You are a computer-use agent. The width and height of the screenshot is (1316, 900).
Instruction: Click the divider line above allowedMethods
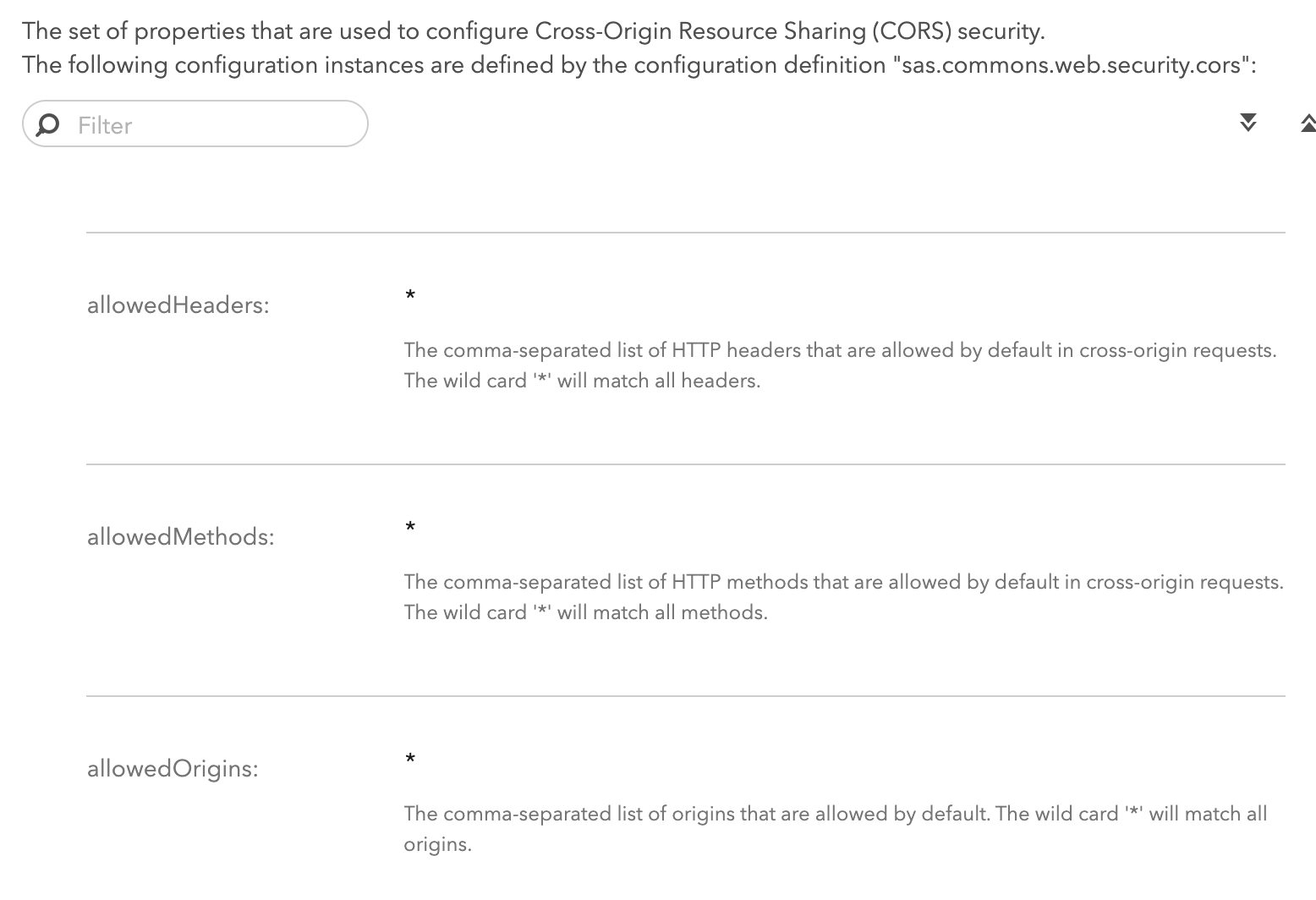click(x=685, y=464)
